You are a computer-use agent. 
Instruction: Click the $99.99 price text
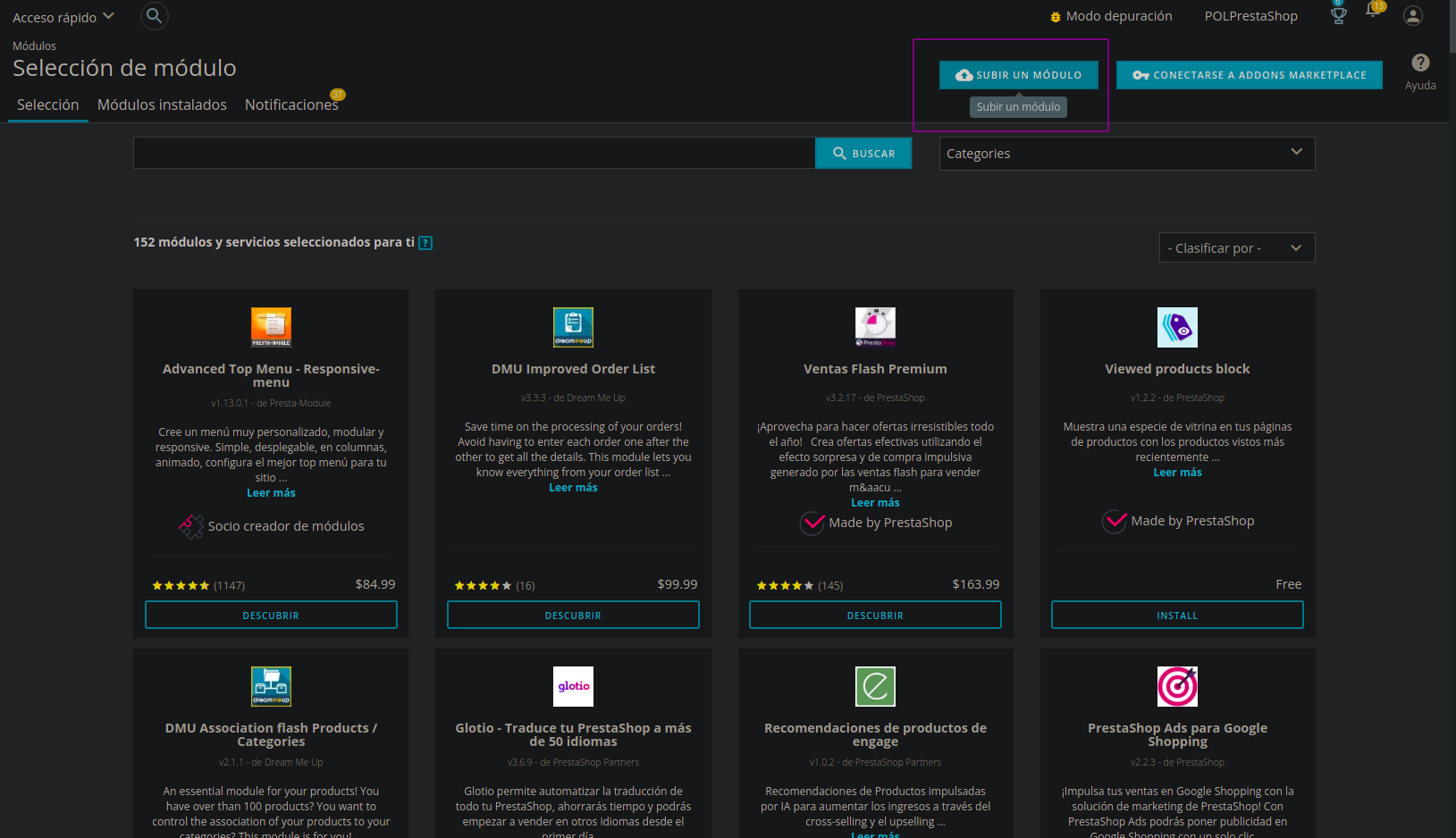[x=678, y=584]
